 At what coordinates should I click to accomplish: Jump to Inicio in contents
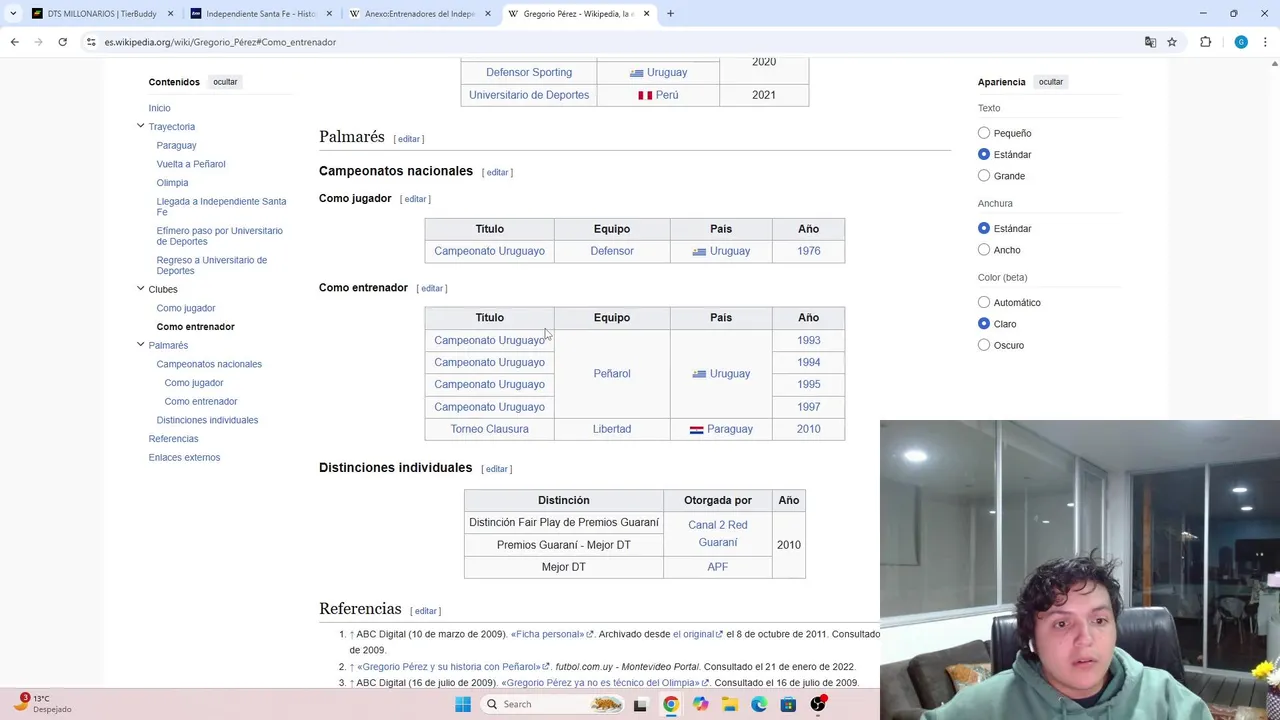159,108
